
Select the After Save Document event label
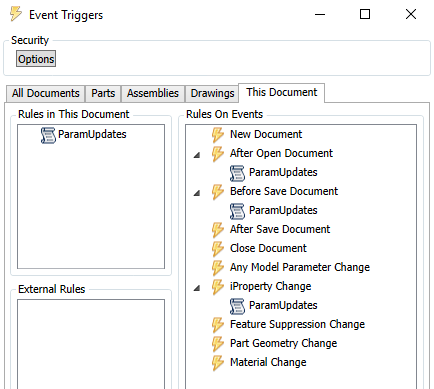(x=280, y=229)
